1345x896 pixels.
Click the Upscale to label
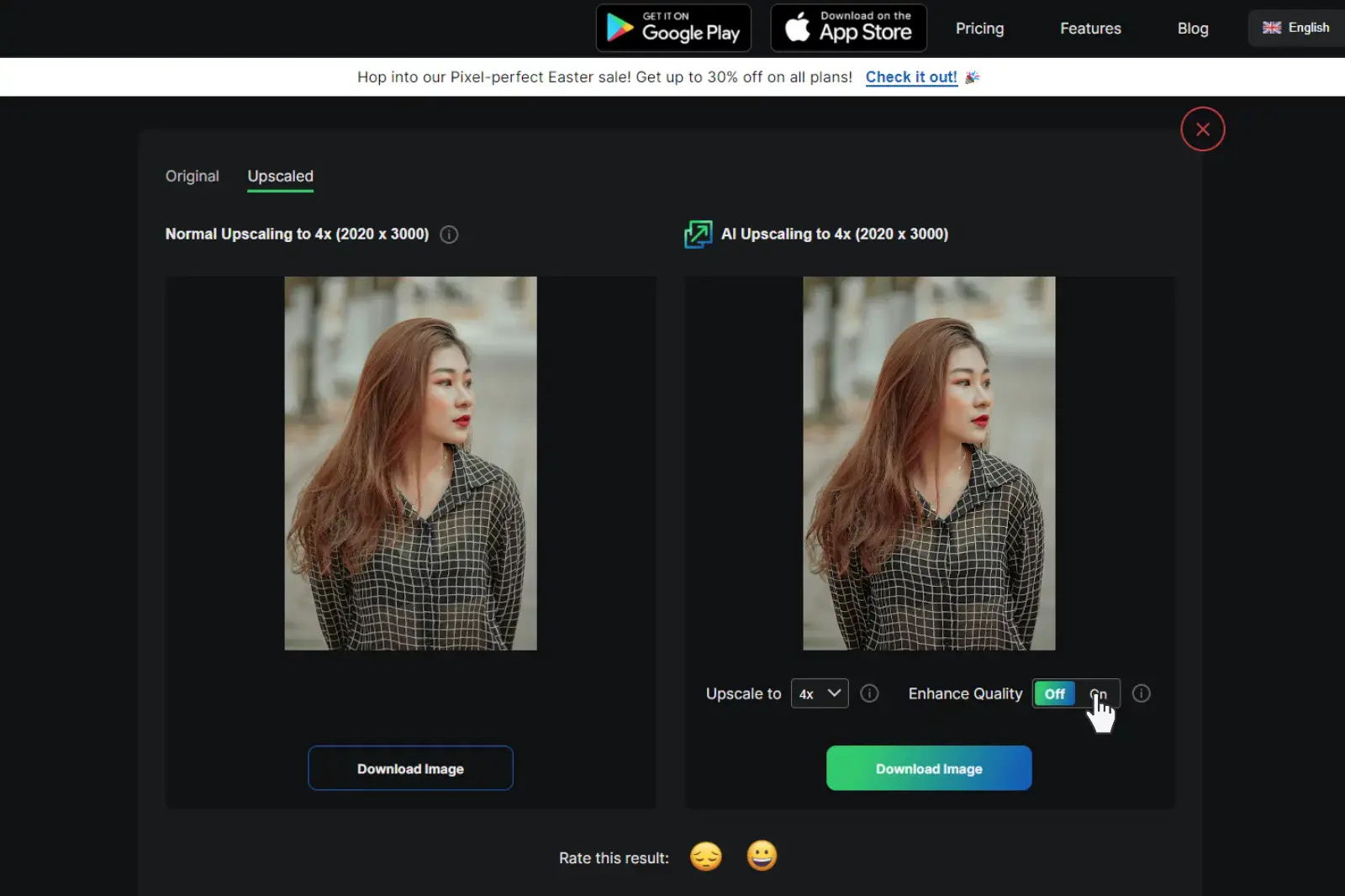pos(743,693)
